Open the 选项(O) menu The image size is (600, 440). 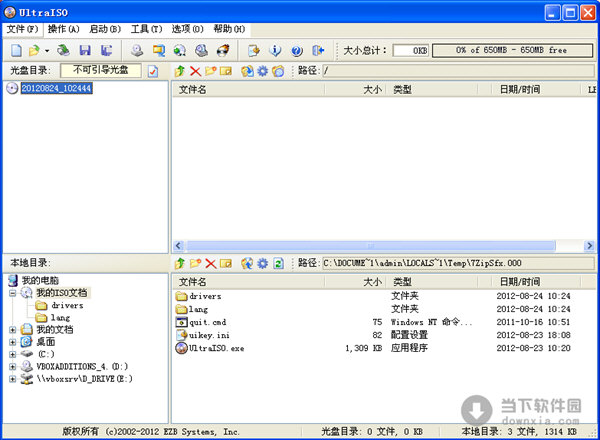(188, 29)
